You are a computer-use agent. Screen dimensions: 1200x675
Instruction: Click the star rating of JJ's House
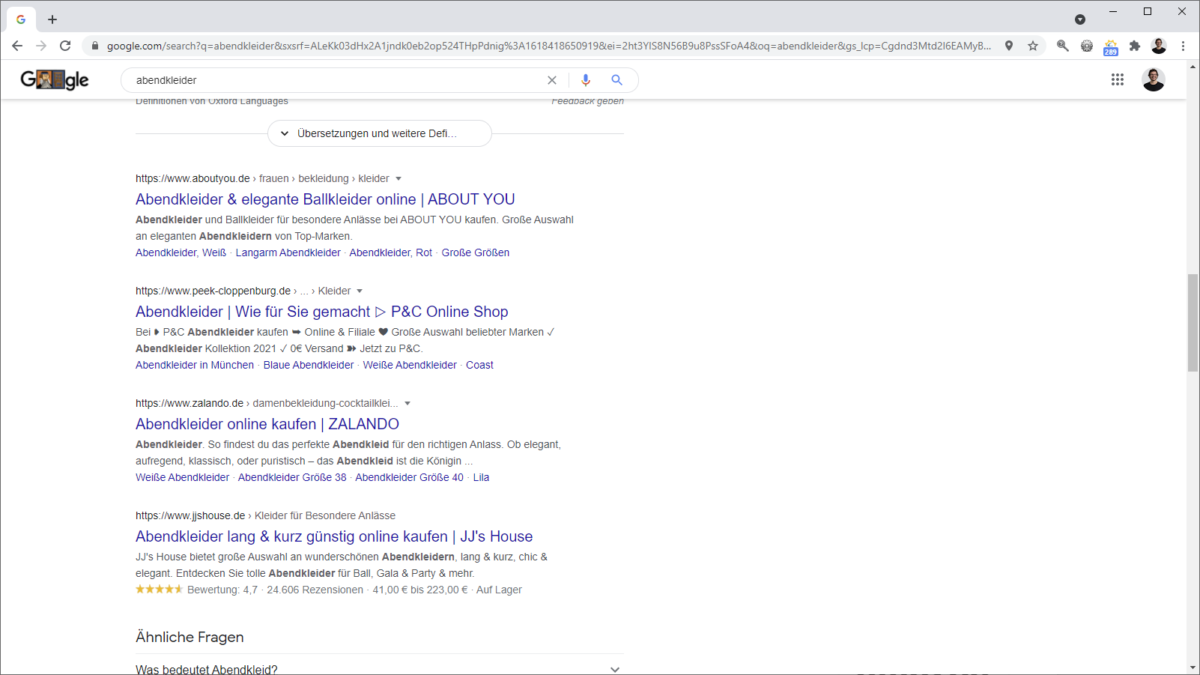159,590
